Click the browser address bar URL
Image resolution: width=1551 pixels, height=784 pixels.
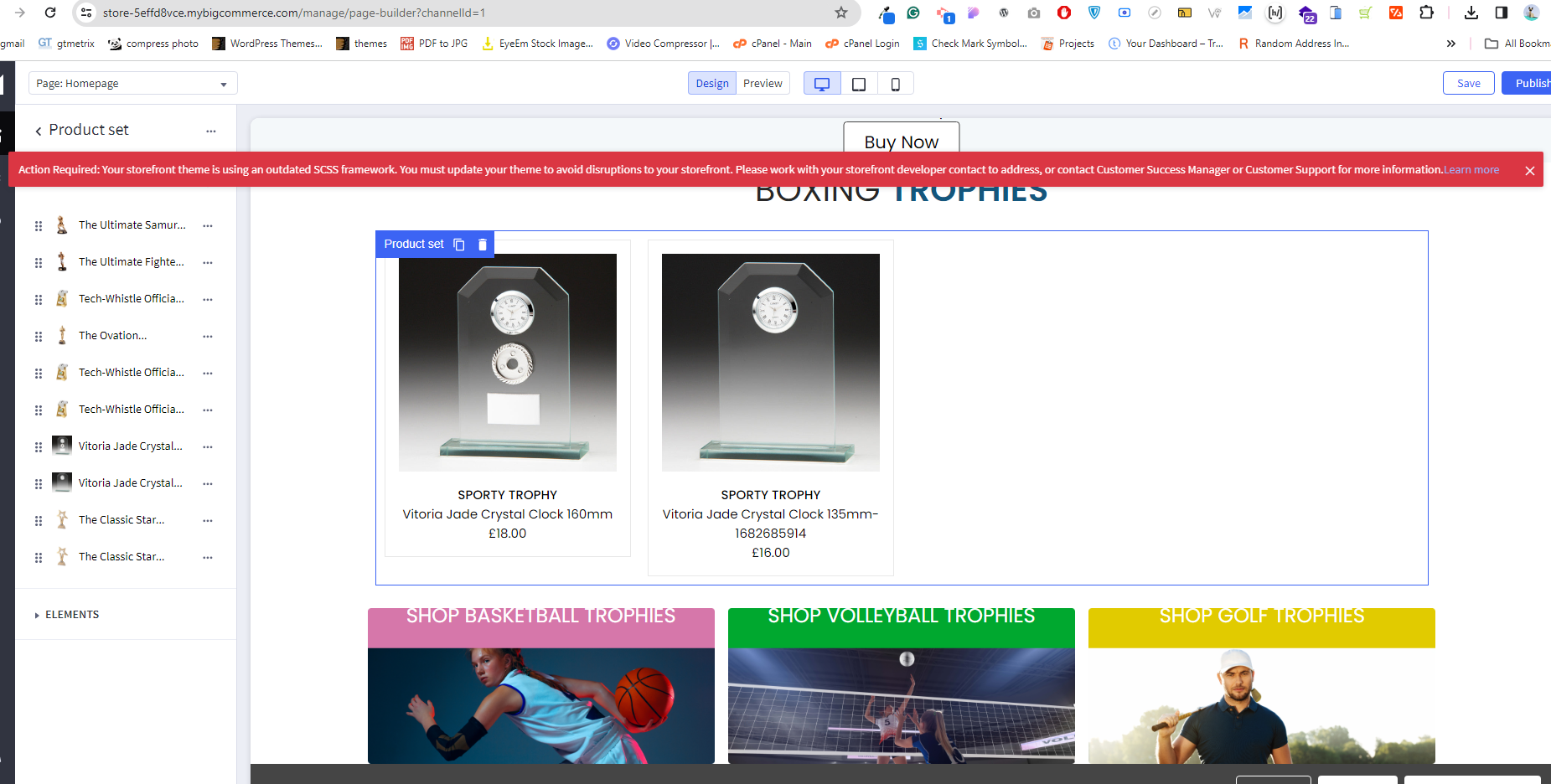point(294,13)
